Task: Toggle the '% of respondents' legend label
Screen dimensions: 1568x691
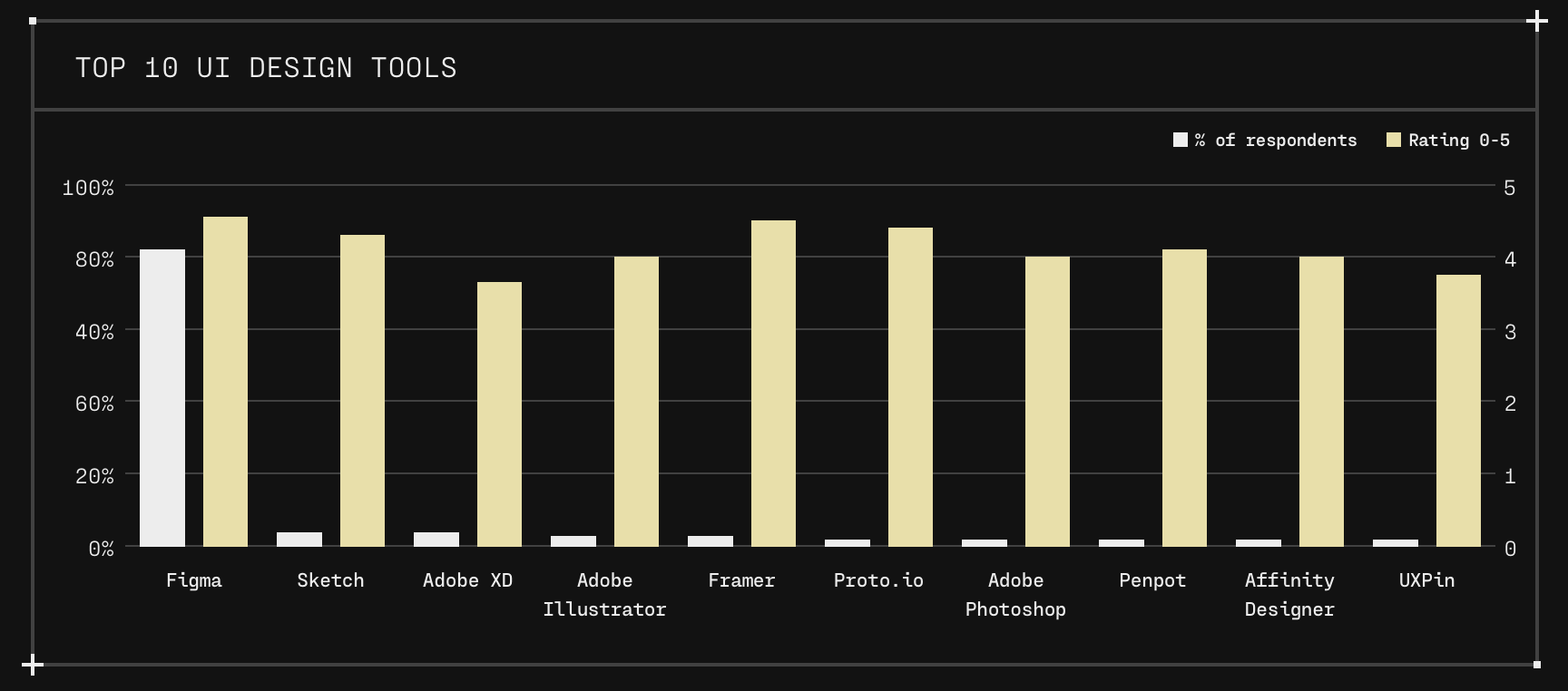Action: 1276,140
